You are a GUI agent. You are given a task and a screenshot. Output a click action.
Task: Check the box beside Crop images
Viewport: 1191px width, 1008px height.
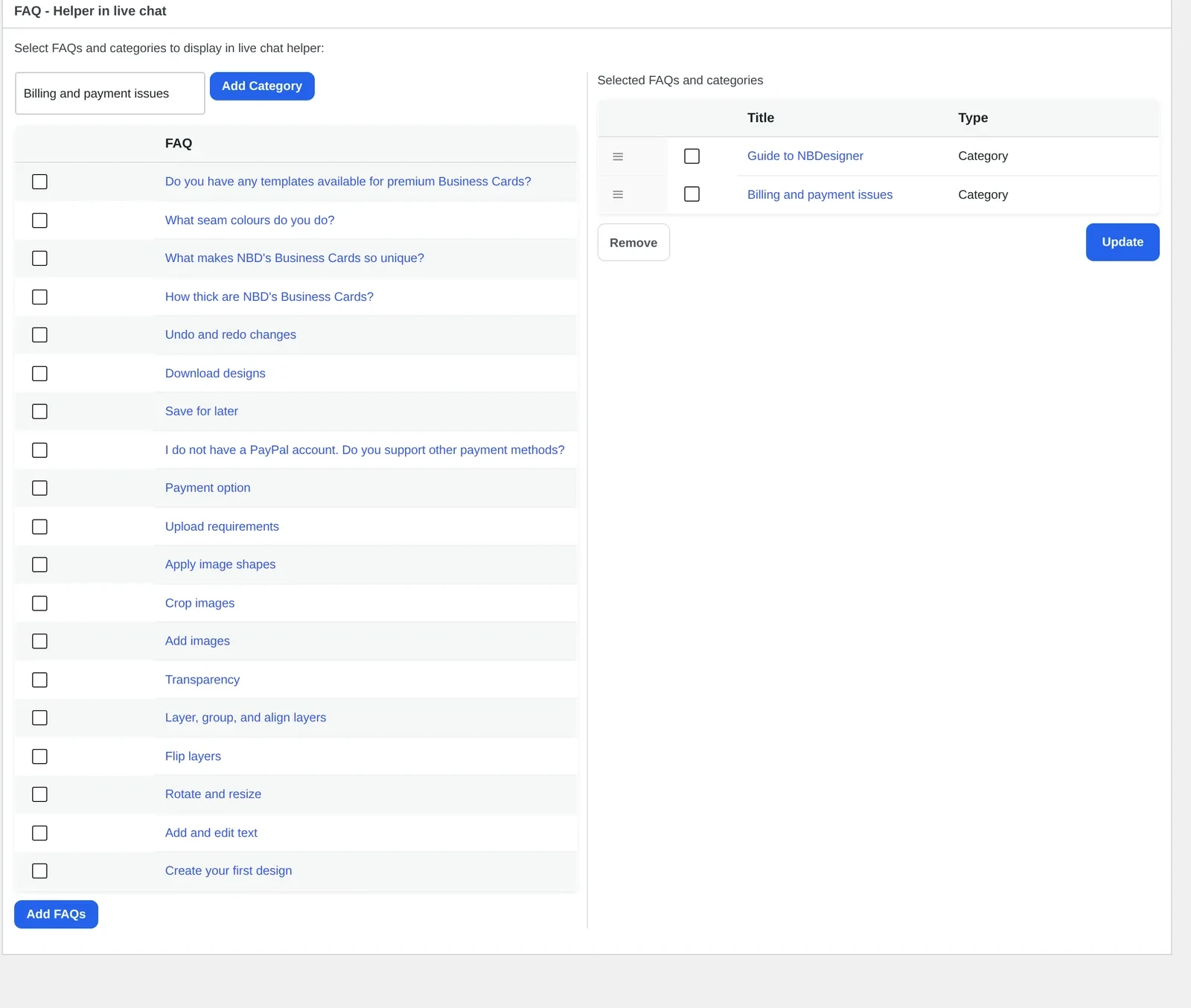pos(40,604)
